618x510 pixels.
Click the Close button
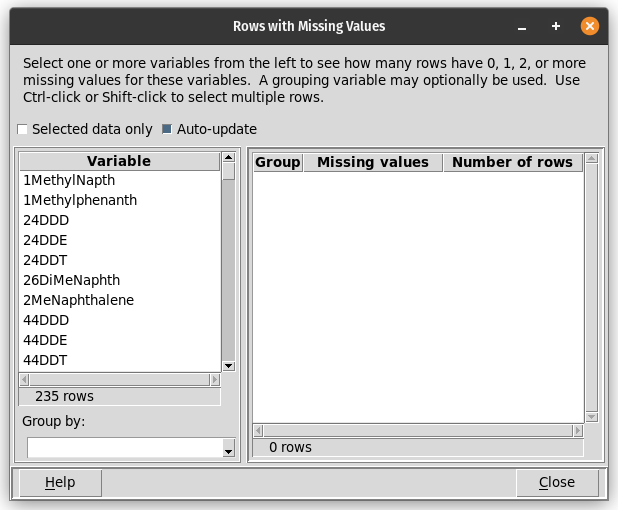tap(557, 482)
